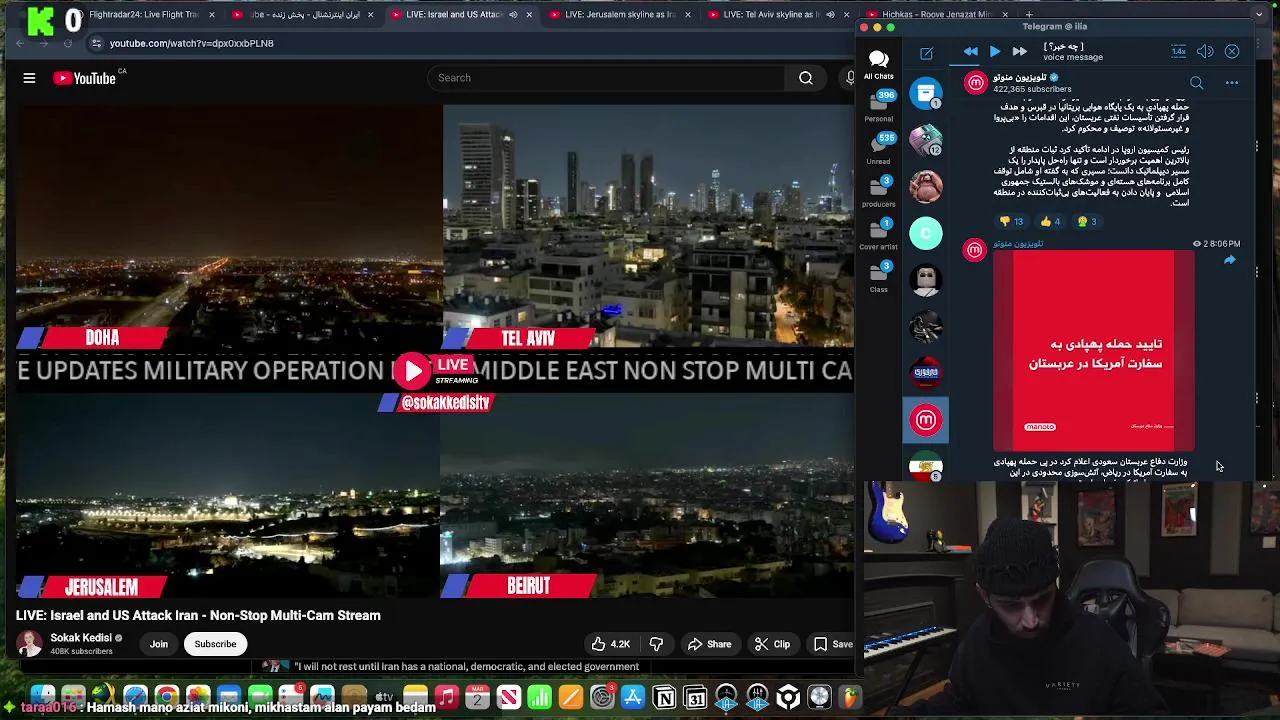The height and width of the screenshot is (720, 1280).
Task: Open the Sokak Kedisi channel avatar
Action: click(x=29, y=644)
